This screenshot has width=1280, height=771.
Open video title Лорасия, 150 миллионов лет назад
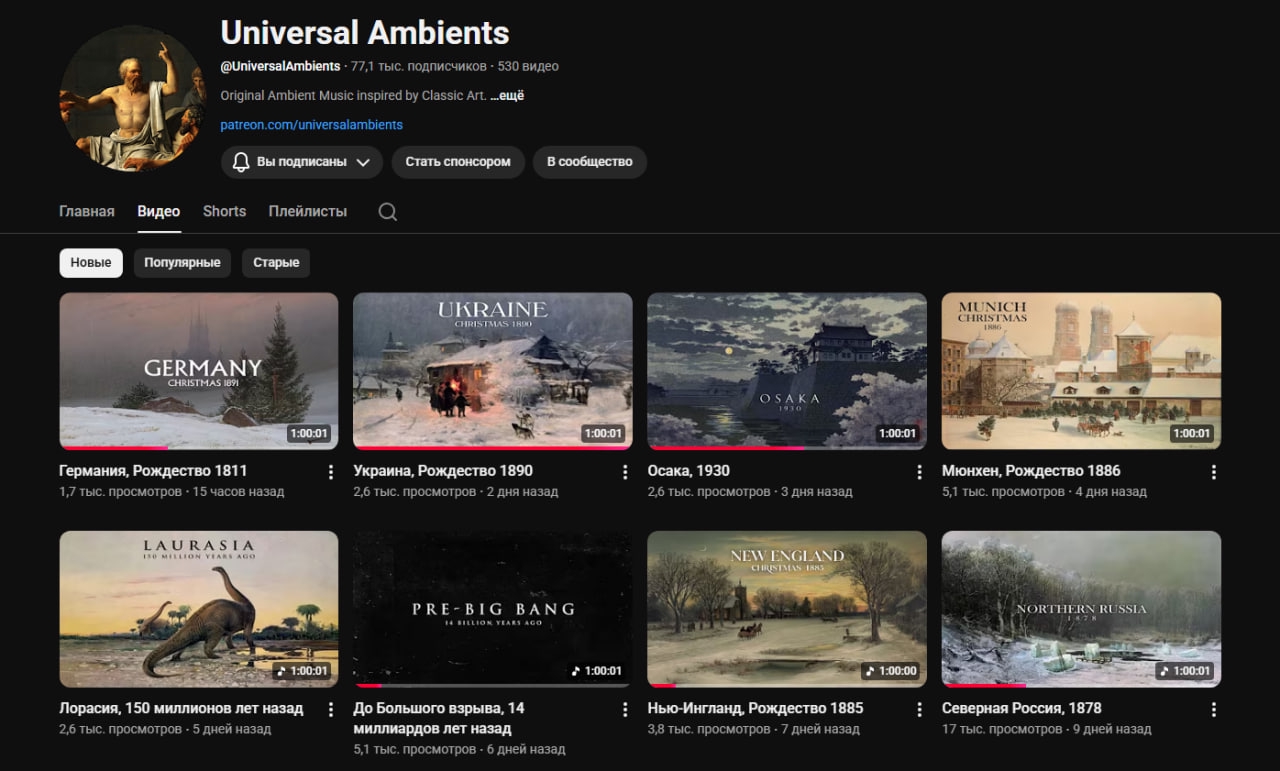click(181, 708)
